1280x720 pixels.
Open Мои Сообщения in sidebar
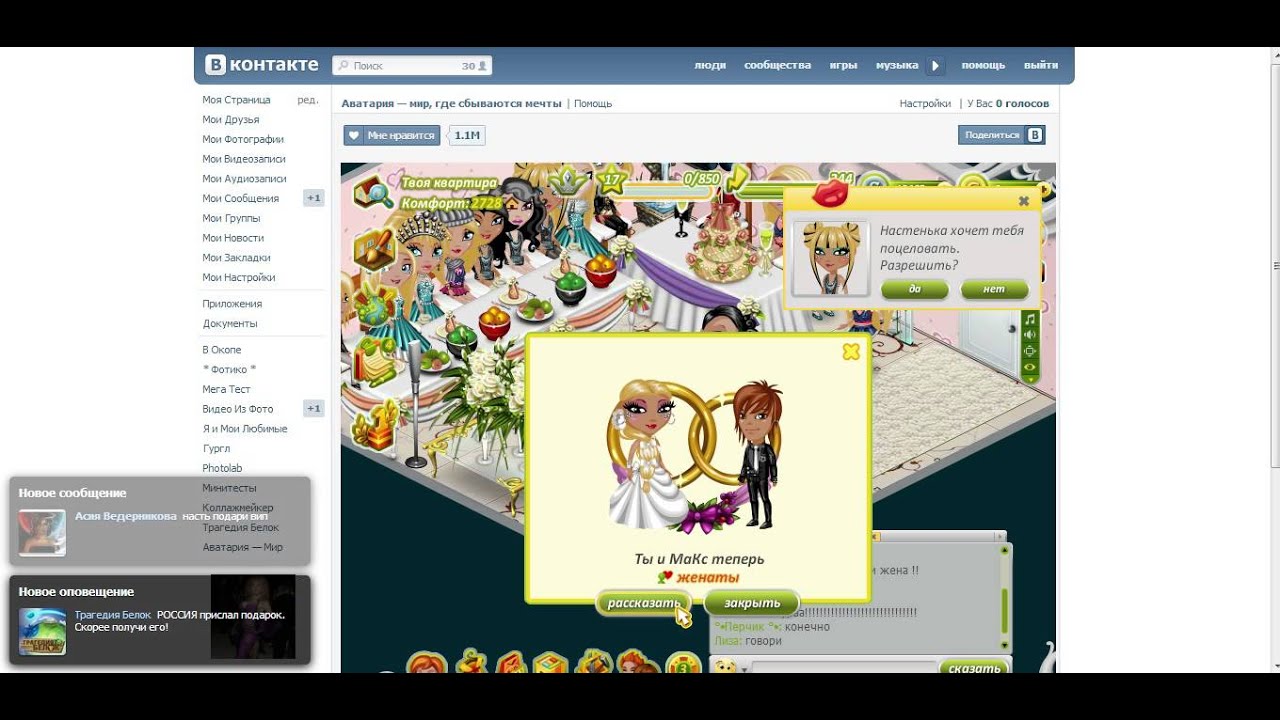click(x=240, y=198)
